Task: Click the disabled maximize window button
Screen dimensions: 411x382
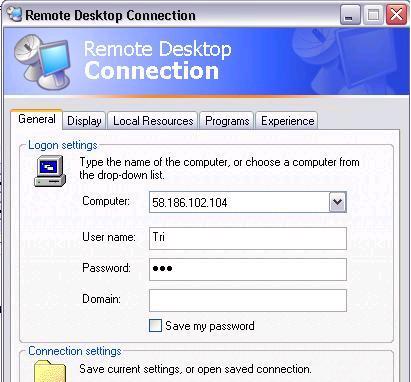Action: click(x=373, y=15)
